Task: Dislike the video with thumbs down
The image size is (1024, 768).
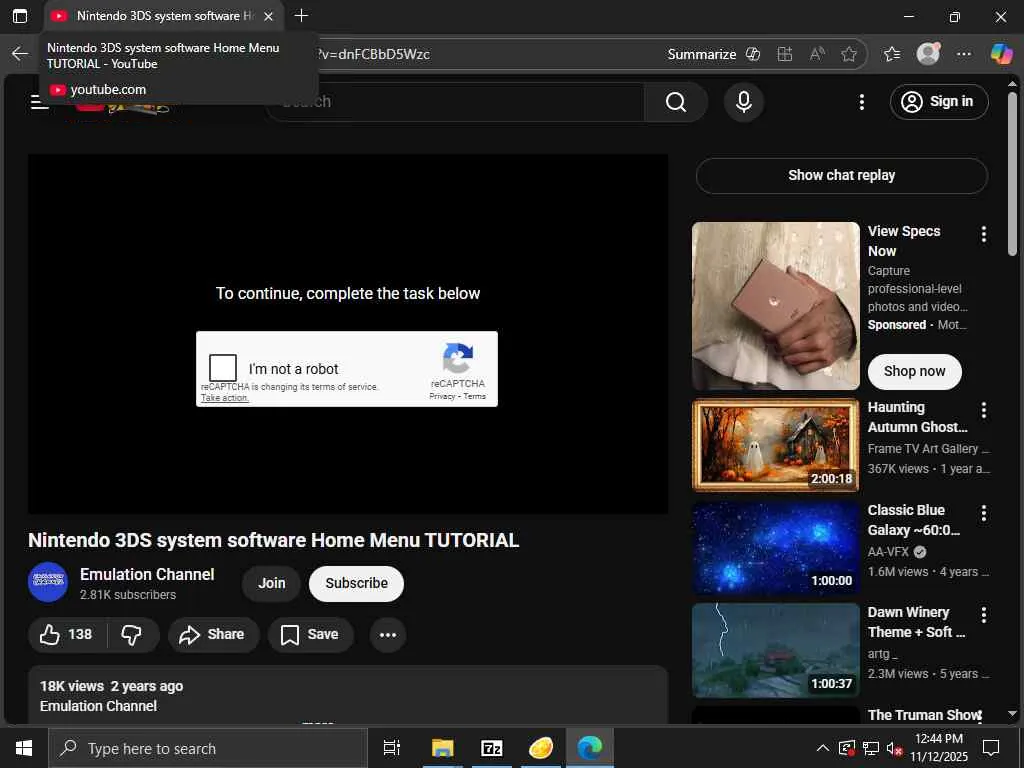Action: [132, 634]
